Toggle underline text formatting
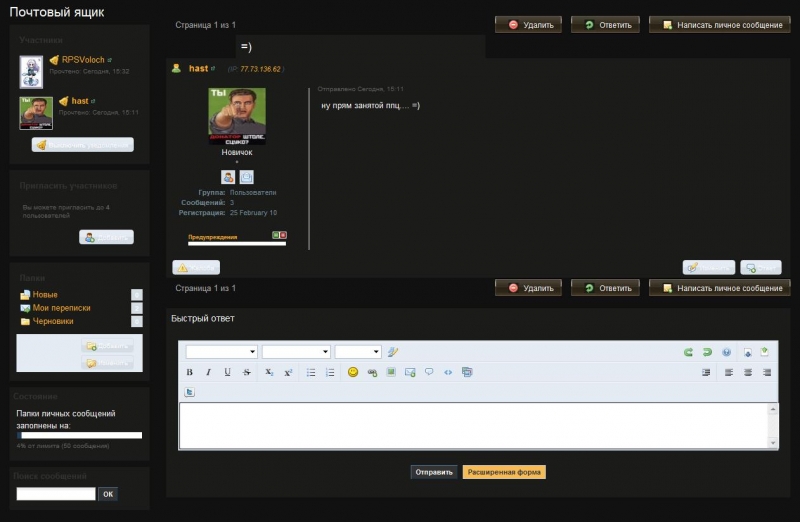The height and width of the screenshot is (522, 800). pos(228,372)
